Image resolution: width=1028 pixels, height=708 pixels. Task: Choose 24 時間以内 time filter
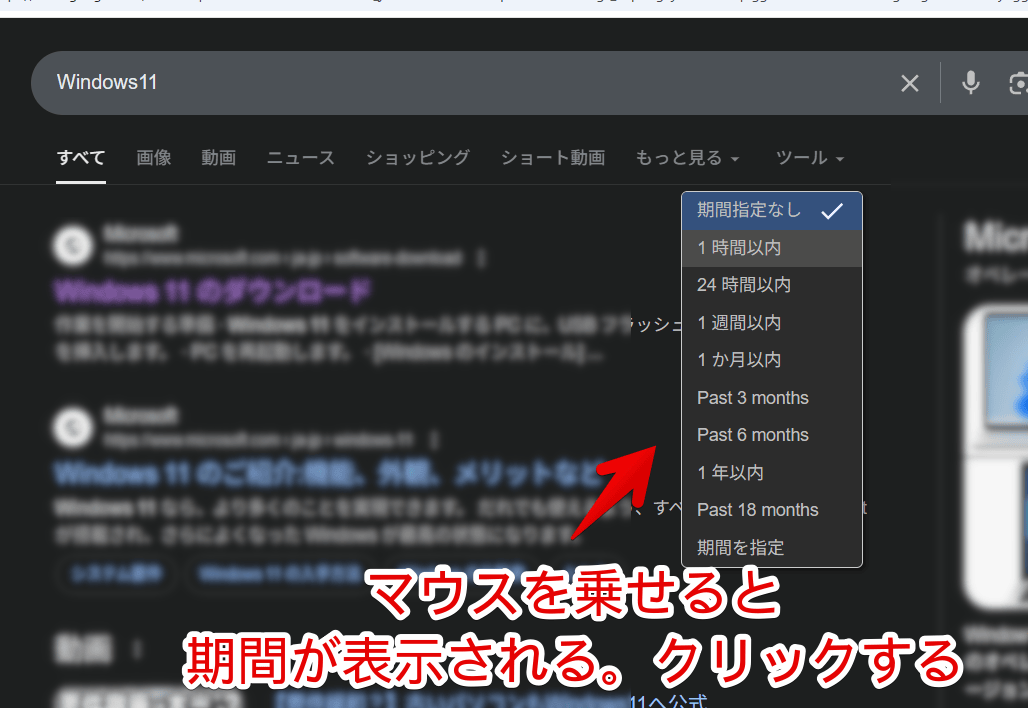point(772,285)
